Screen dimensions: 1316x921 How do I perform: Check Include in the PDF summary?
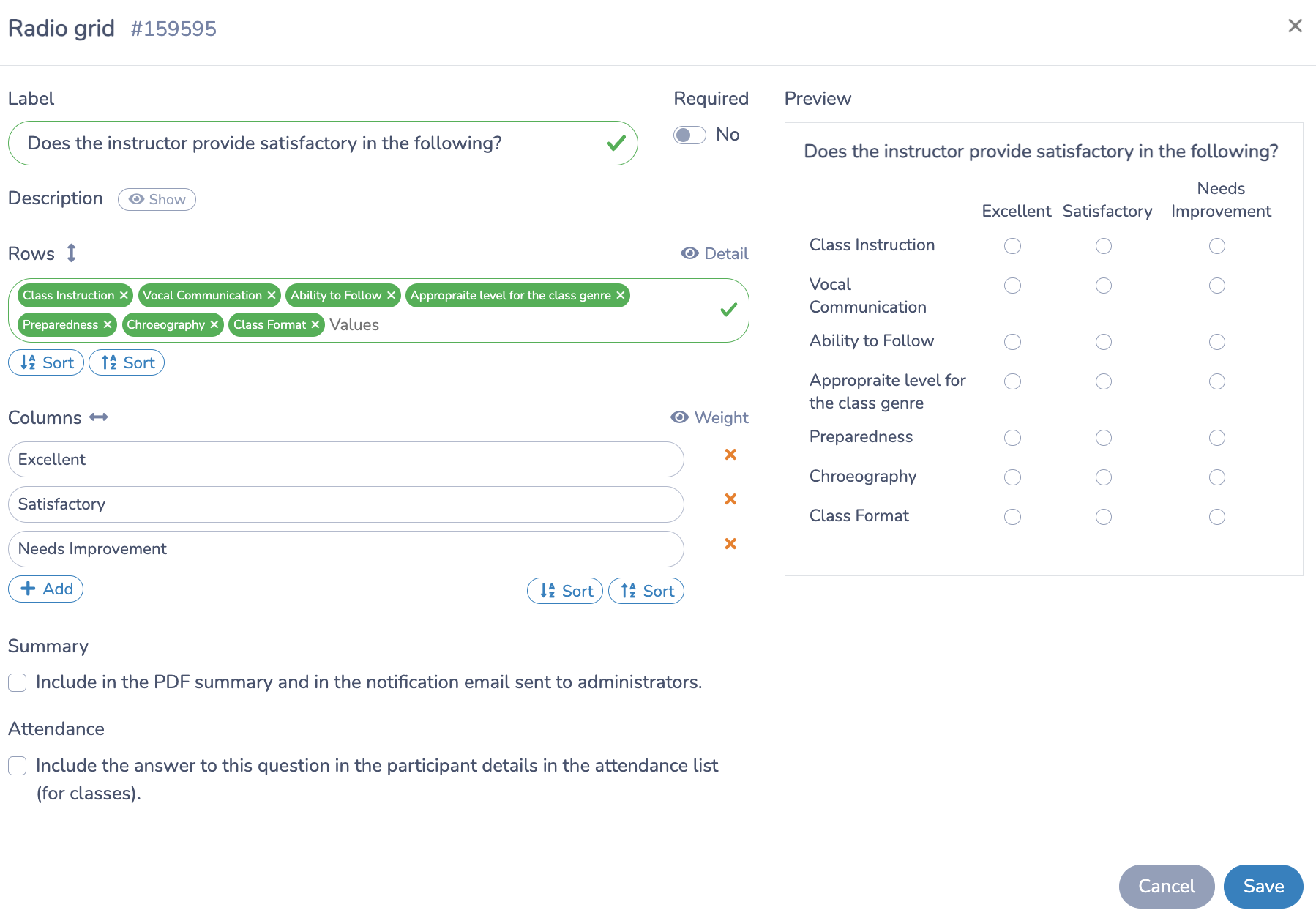pyautogui.click(x=18, y=682)
